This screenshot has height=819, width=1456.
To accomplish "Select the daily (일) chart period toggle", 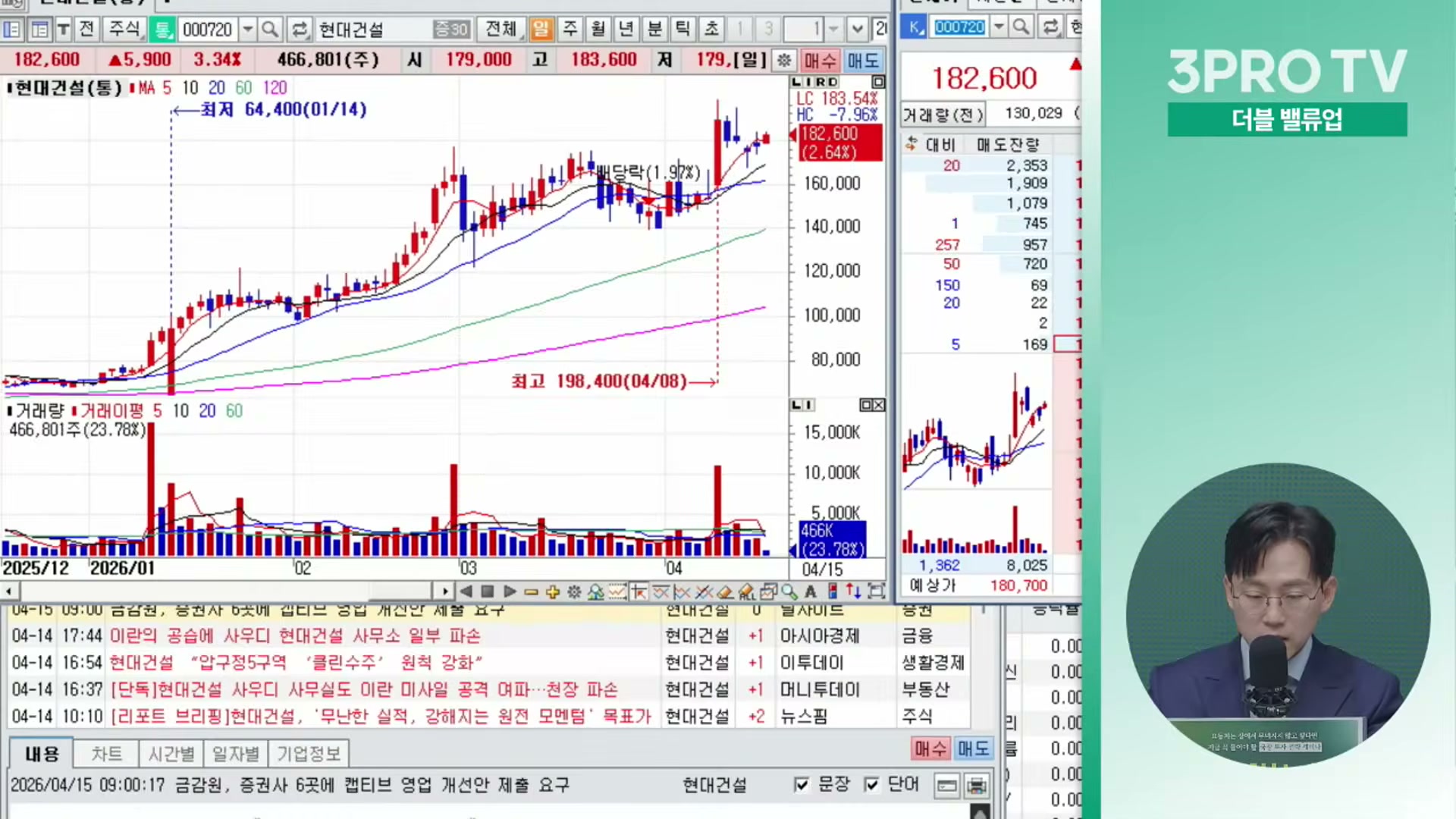I will pos(541,30).
